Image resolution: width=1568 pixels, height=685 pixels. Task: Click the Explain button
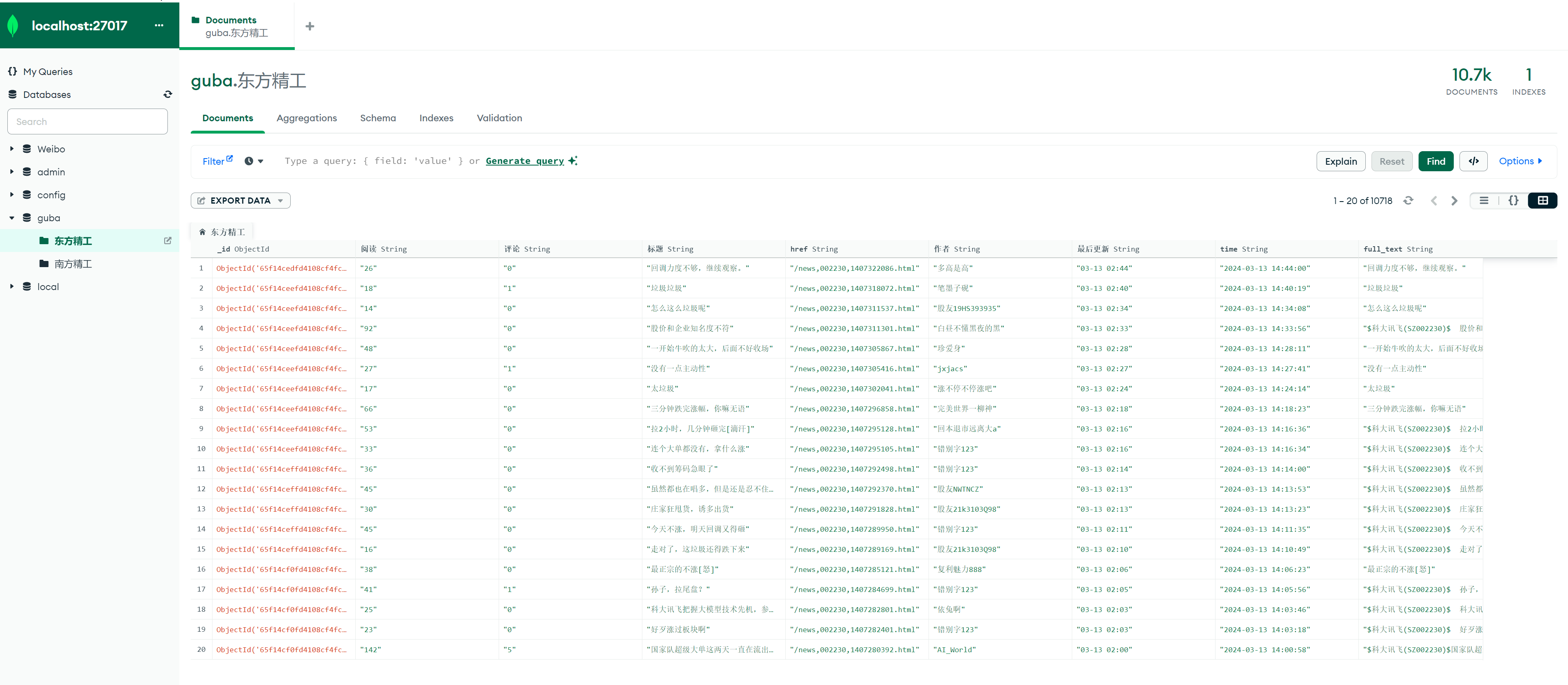[x=1341, y=161]
